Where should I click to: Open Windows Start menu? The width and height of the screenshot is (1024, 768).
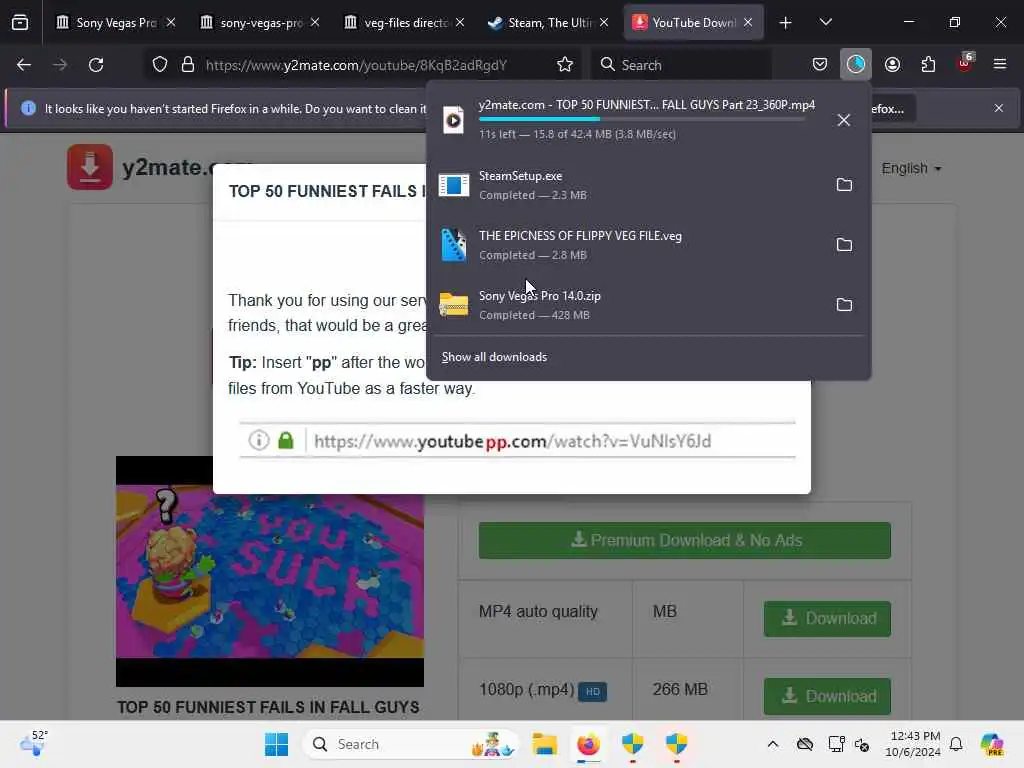pyautogui.click(x=276, y=744)
